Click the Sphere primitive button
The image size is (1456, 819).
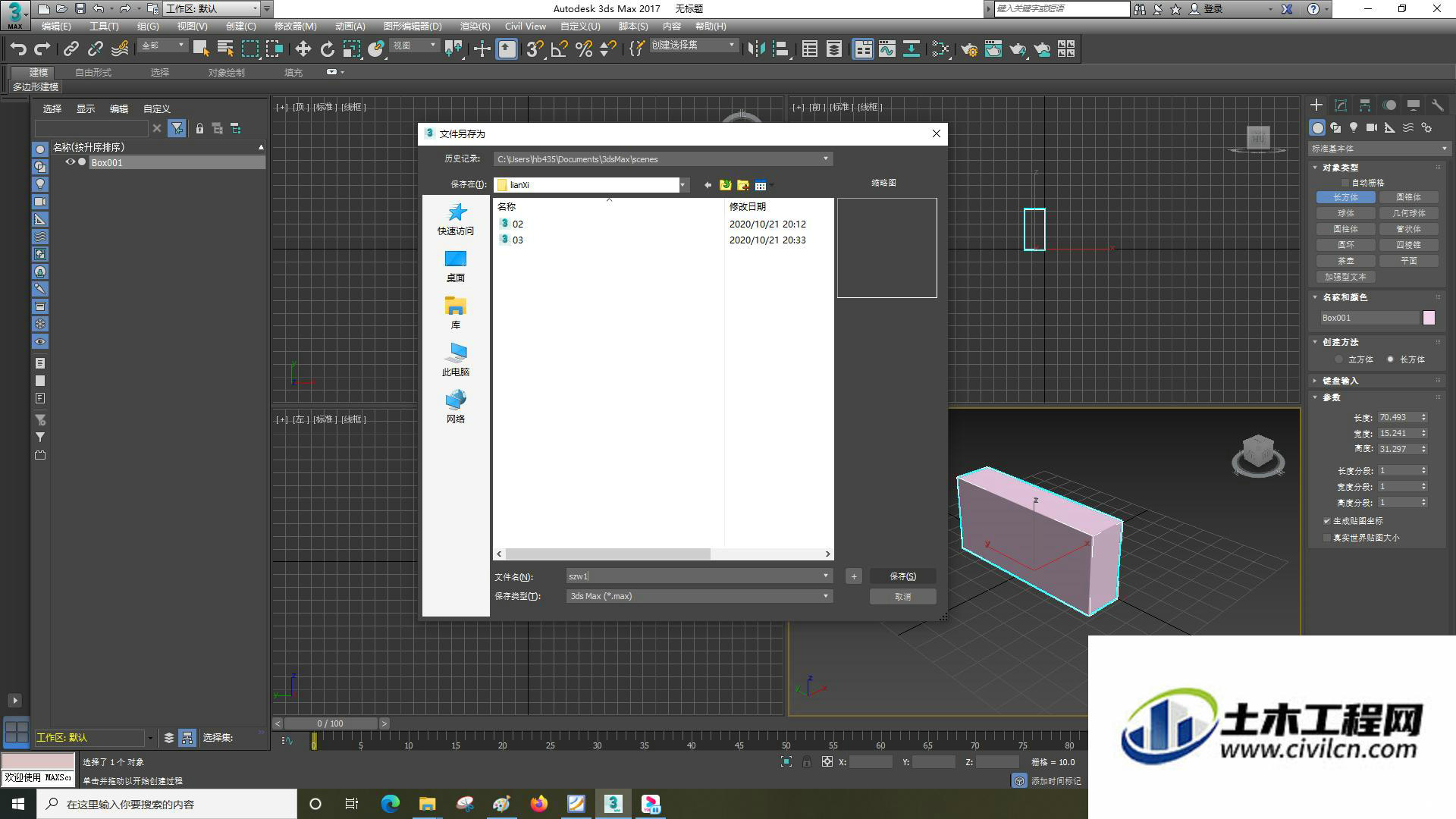pyautogui.click(x=1346, y=213)
